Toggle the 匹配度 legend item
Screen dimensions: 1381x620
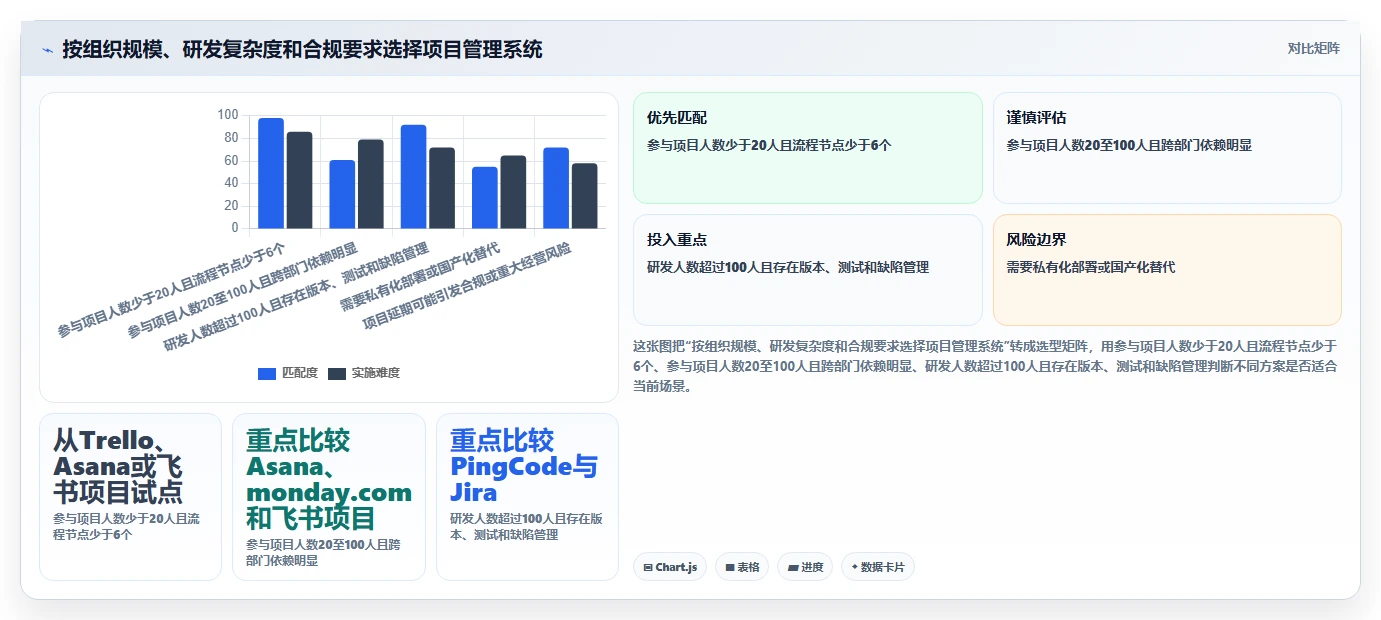(x=288, y=373)
